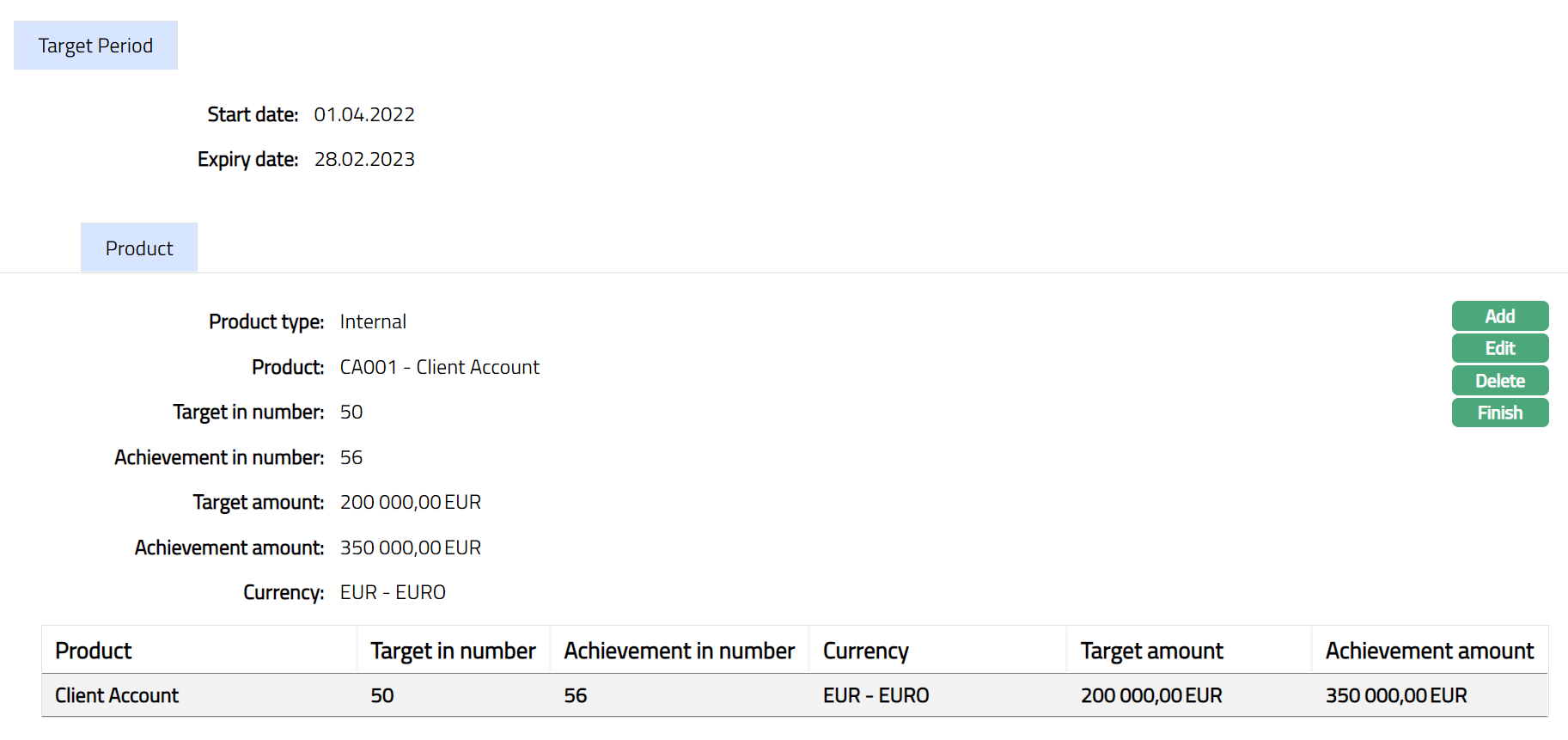Open the Target Period tab

click(95, 46)
